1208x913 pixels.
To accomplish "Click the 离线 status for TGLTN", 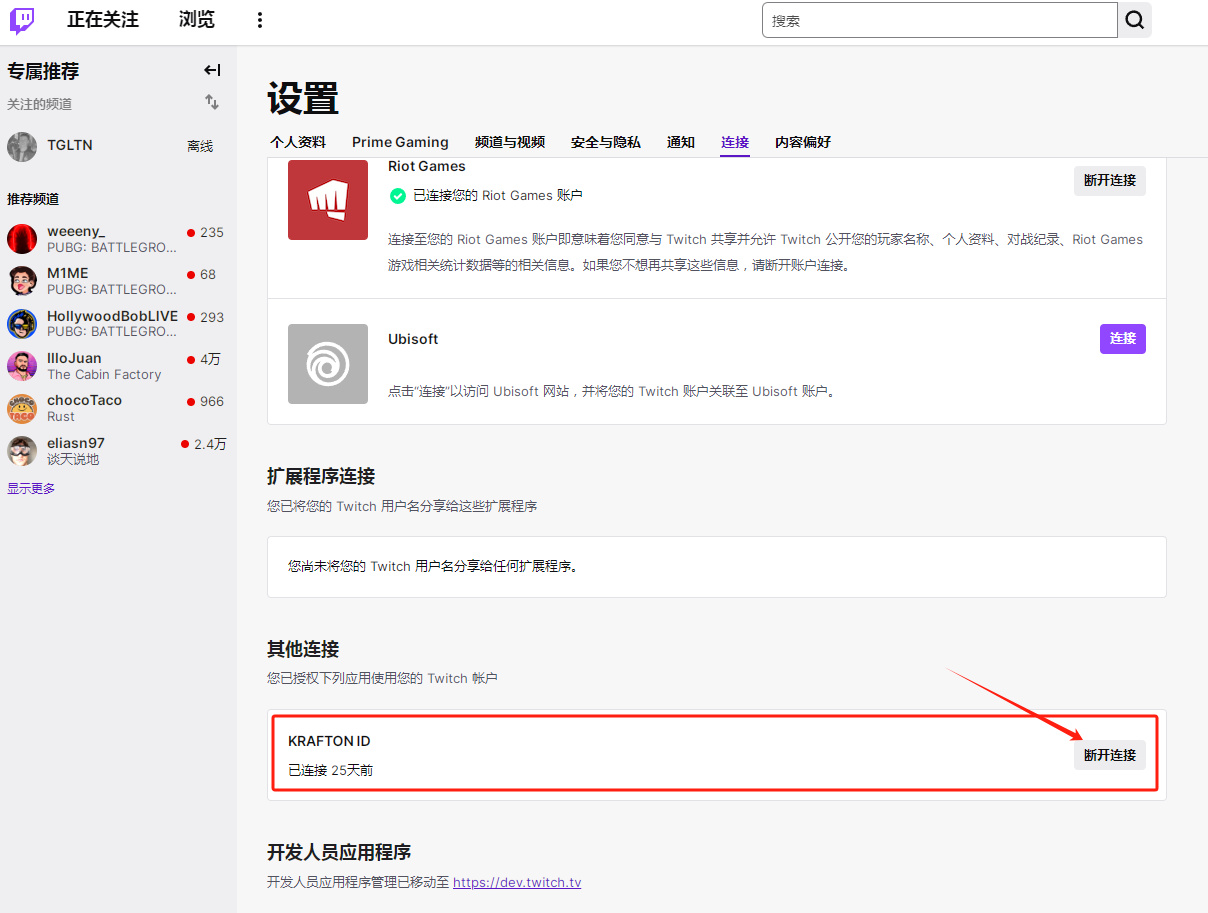I will [x=200, y=146].
